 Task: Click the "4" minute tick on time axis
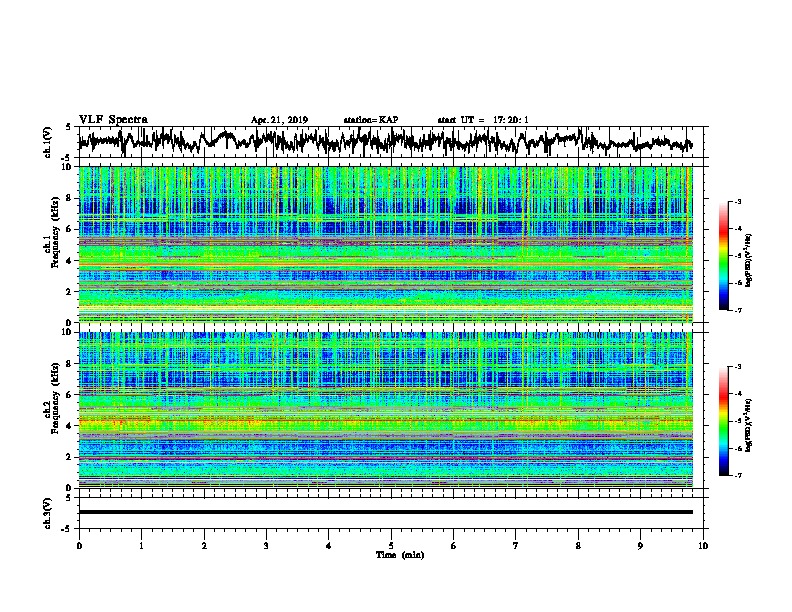tap(329, 546)
